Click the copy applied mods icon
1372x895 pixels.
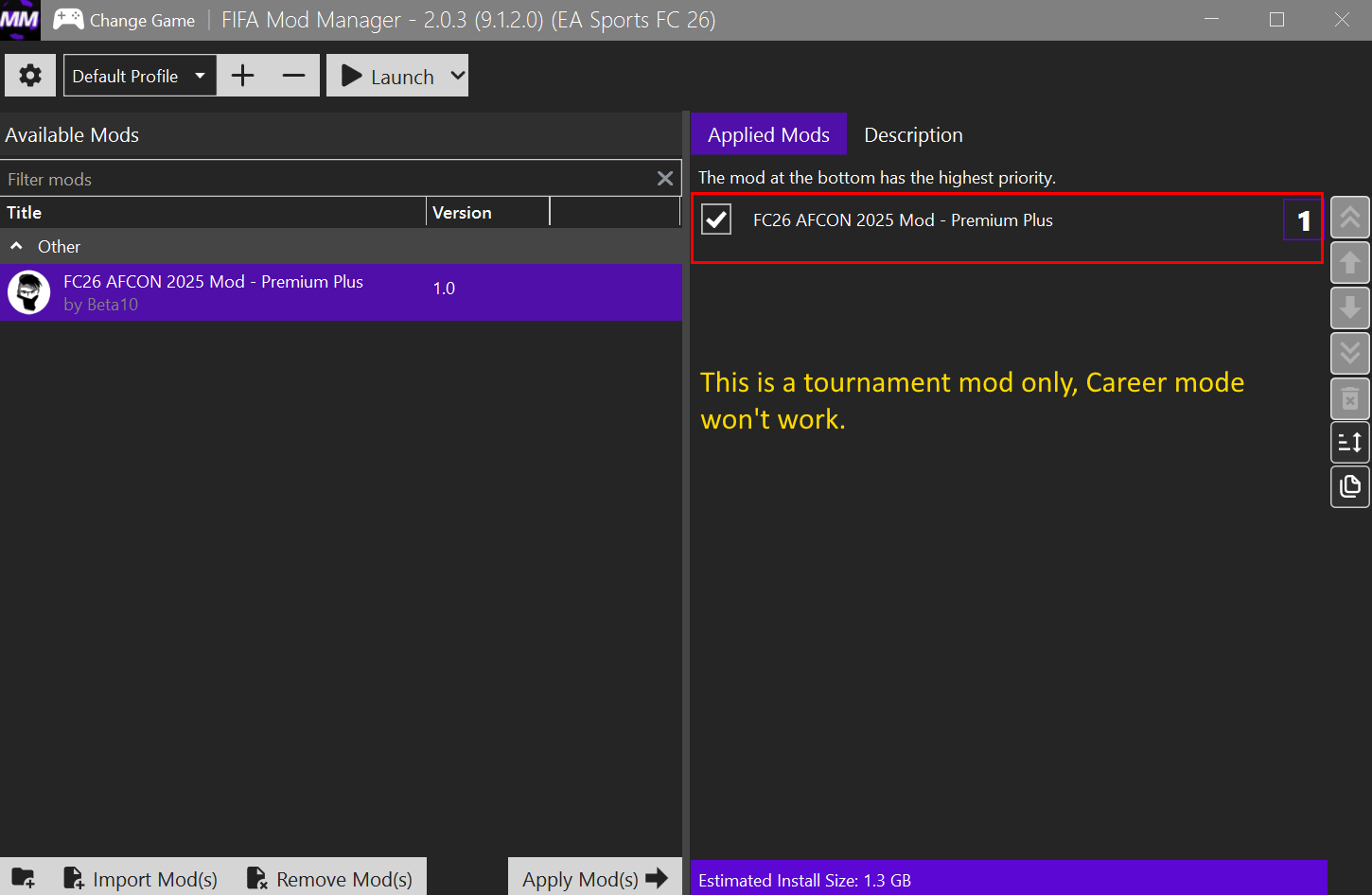(x=1350, y=486)
